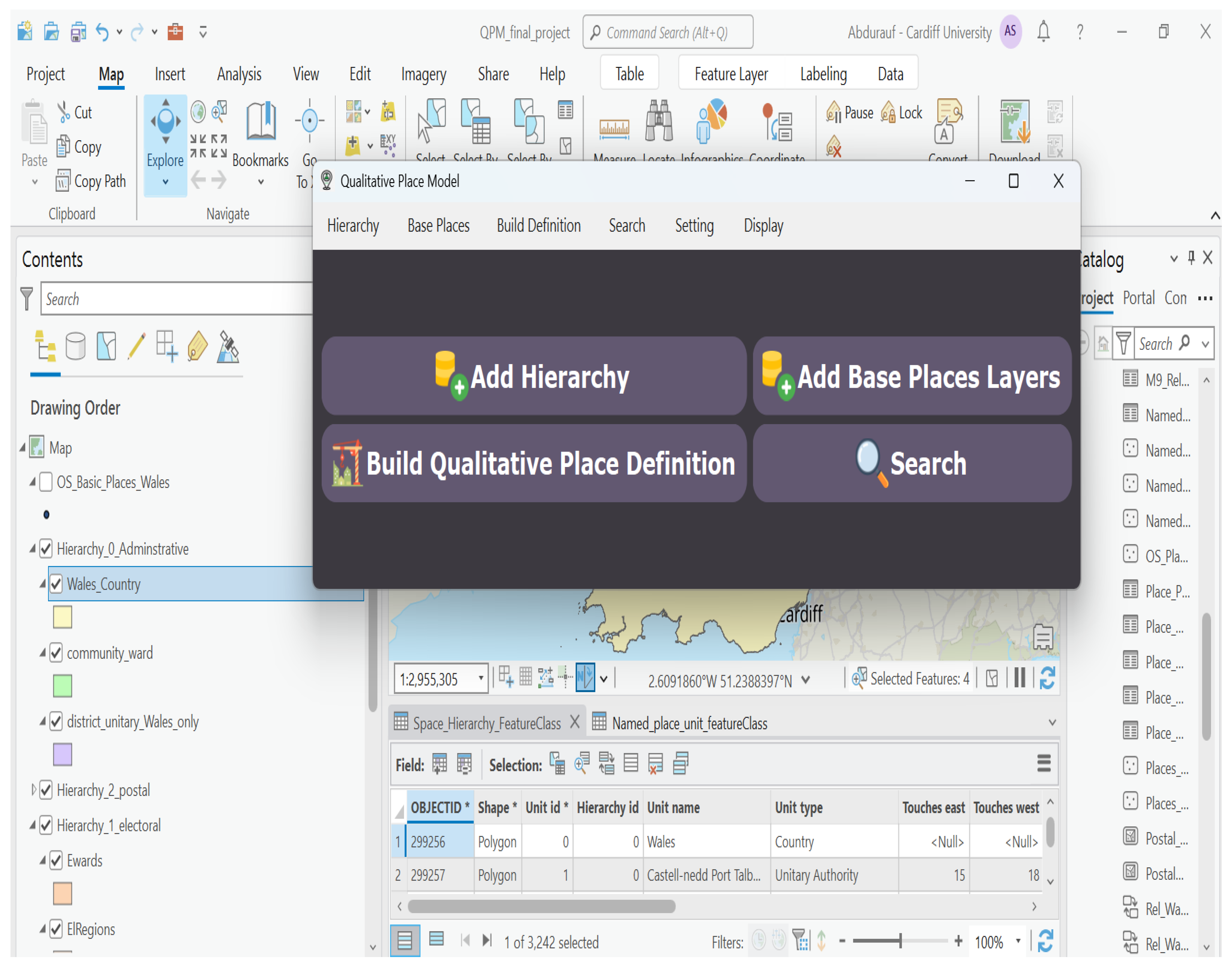Pause labeling with the Pause button
This screenshot has height=966, width=1232.
(850, 113)
